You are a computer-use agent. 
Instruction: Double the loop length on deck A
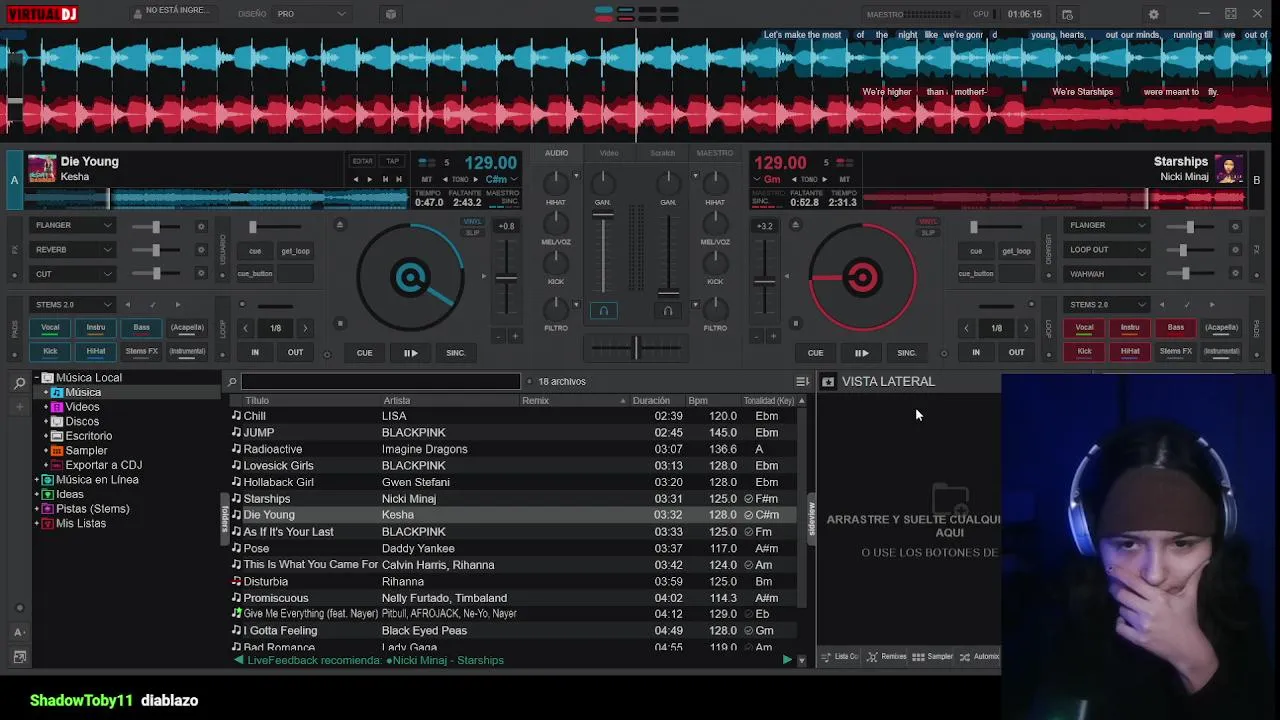(x=305, y=328)
